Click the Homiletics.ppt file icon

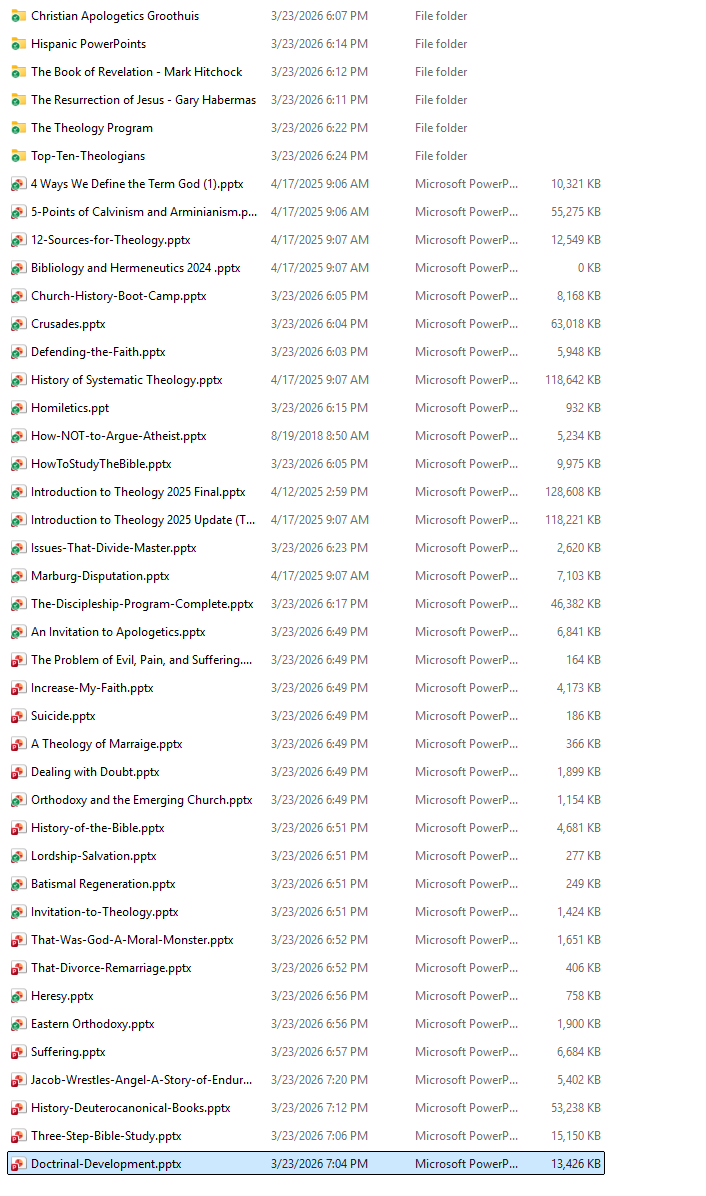click(18, 408)
